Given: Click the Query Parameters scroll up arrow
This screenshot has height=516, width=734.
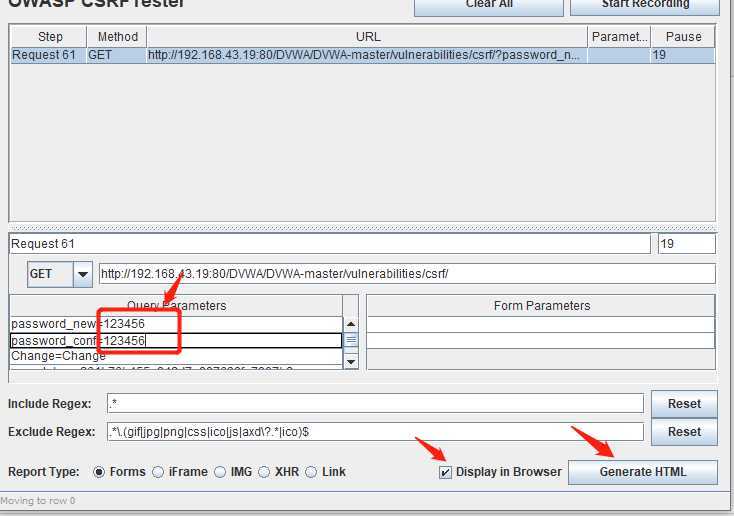Looking at the screenshot, I should tap(351, 324).
